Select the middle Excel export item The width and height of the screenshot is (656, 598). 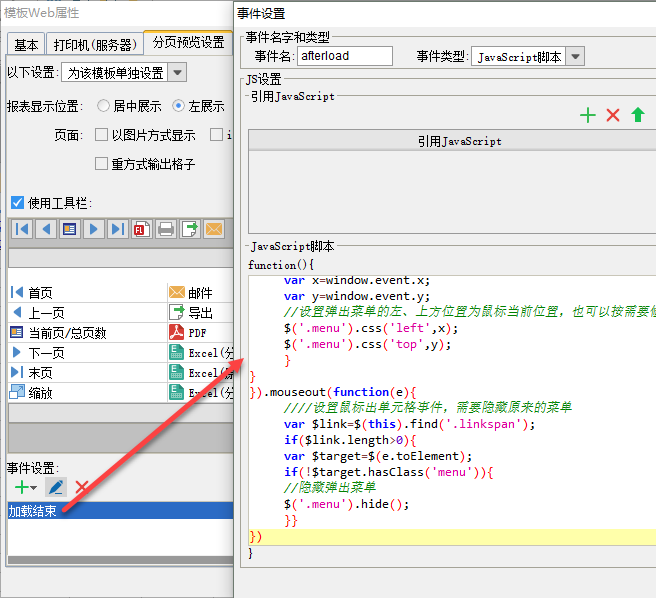click(x=201, y=372)
